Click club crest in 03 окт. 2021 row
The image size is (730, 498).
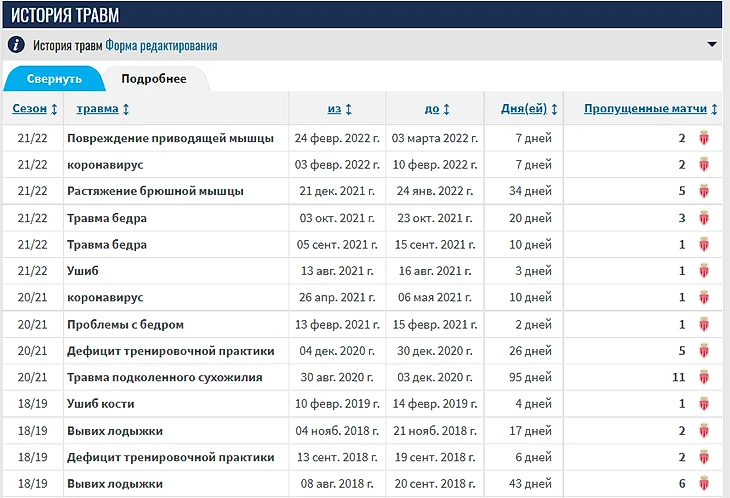click(x=703, y=218)
